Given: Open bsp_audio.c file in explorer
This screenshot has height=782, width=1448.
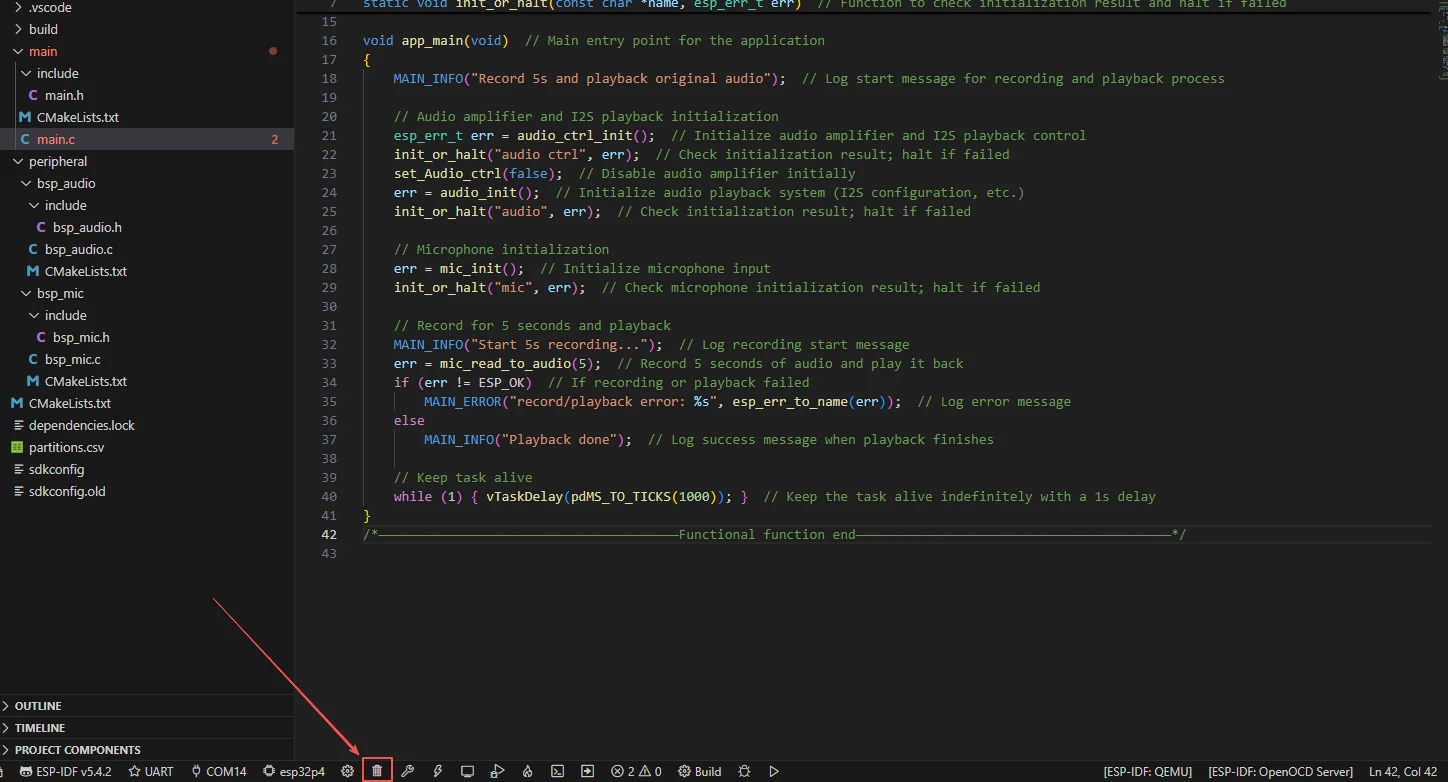Looking at the screenshot, I should pos(78,249).
